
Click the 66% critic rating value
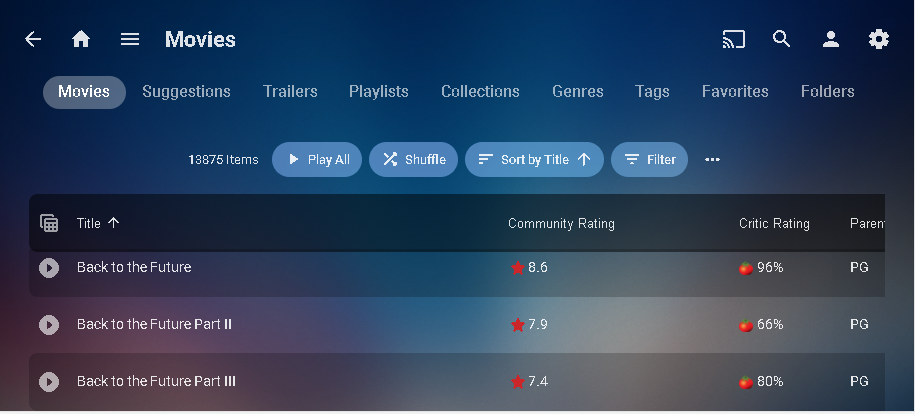tap(770, 324)
